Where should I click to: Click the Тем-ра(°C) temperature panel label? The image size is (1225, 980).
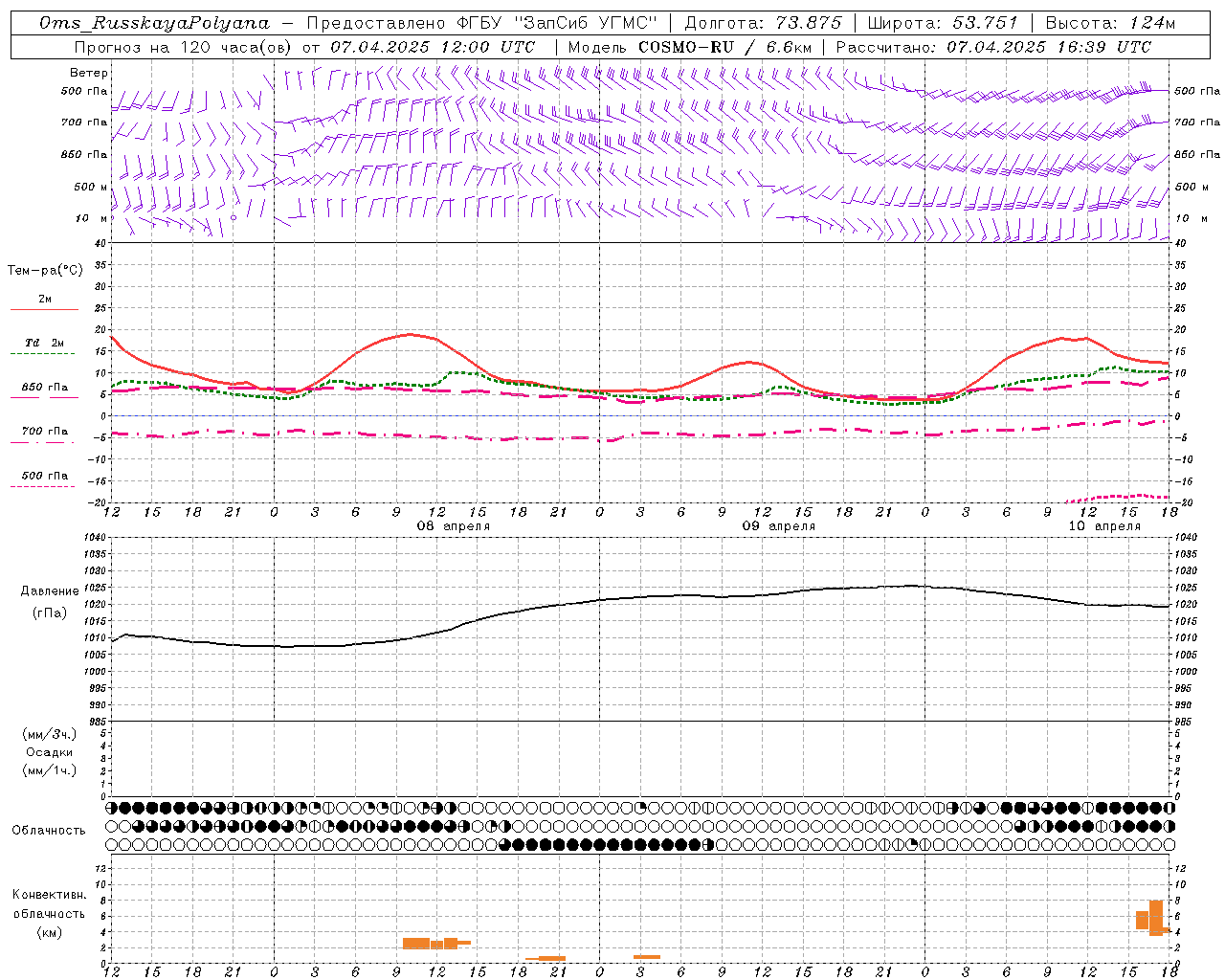pos(45,271)
